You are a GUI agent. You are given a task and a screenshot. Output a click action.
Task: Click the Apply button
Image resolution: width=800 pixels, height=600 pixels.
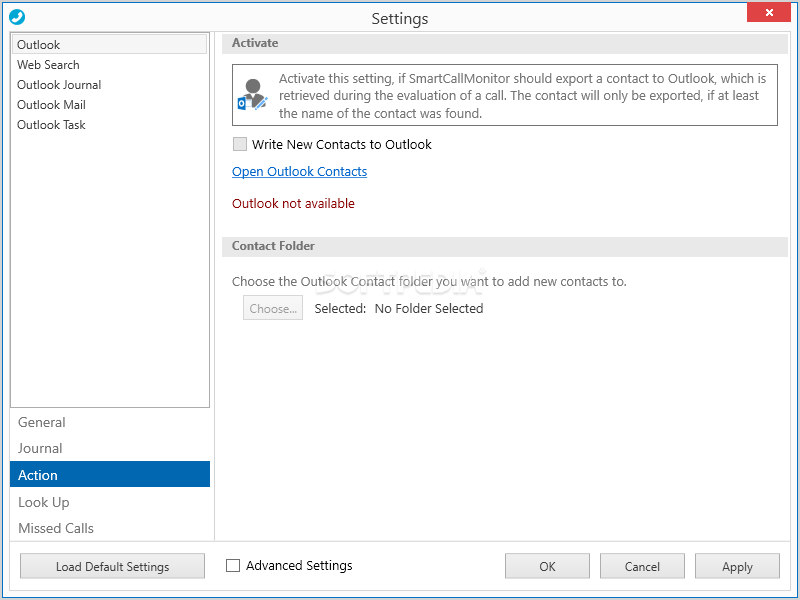pos(737,566)
